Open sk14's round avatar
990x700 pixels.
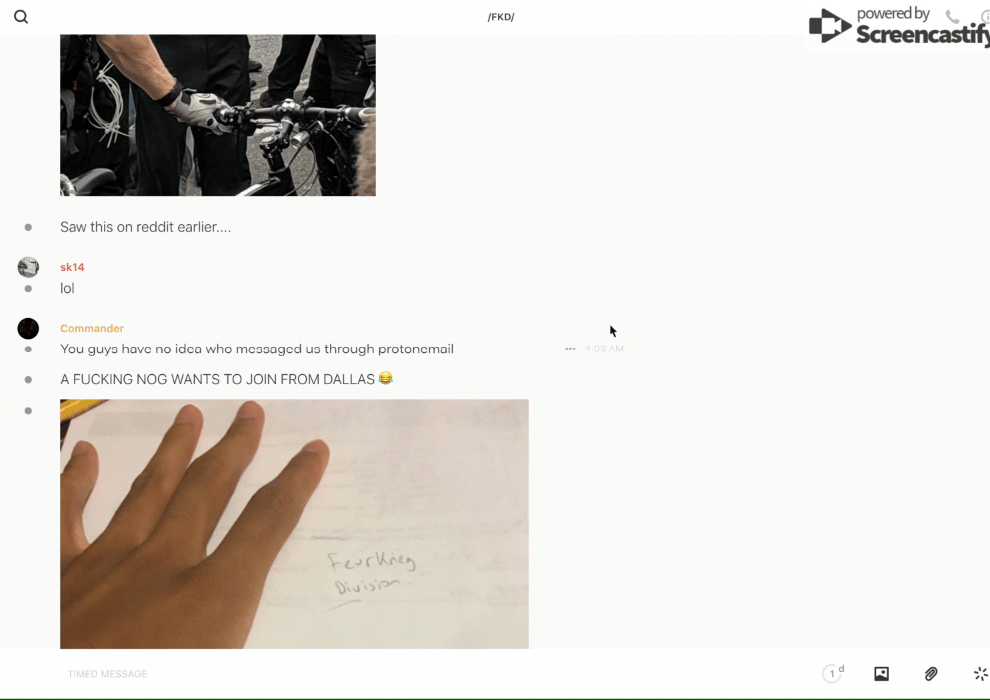coord(28,267)
